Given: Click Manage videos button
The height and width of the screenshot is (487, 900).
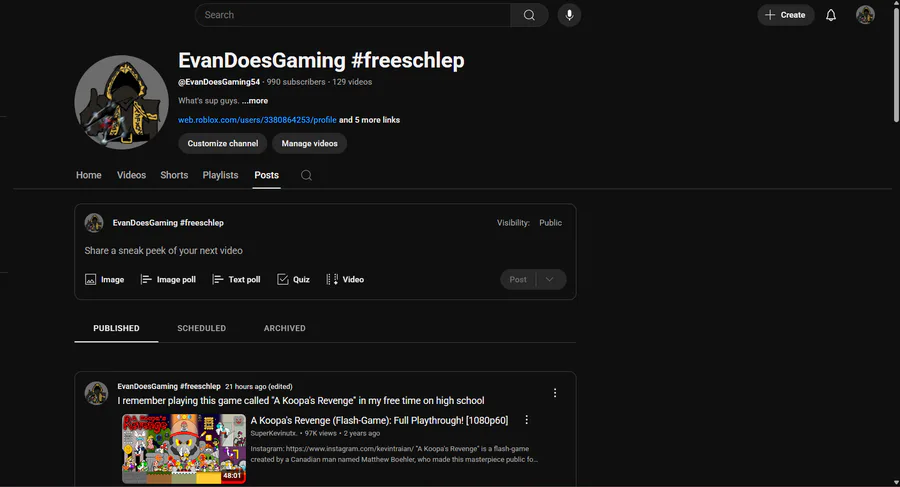Looking at the screenshot, I should click(x=309, y=144).
